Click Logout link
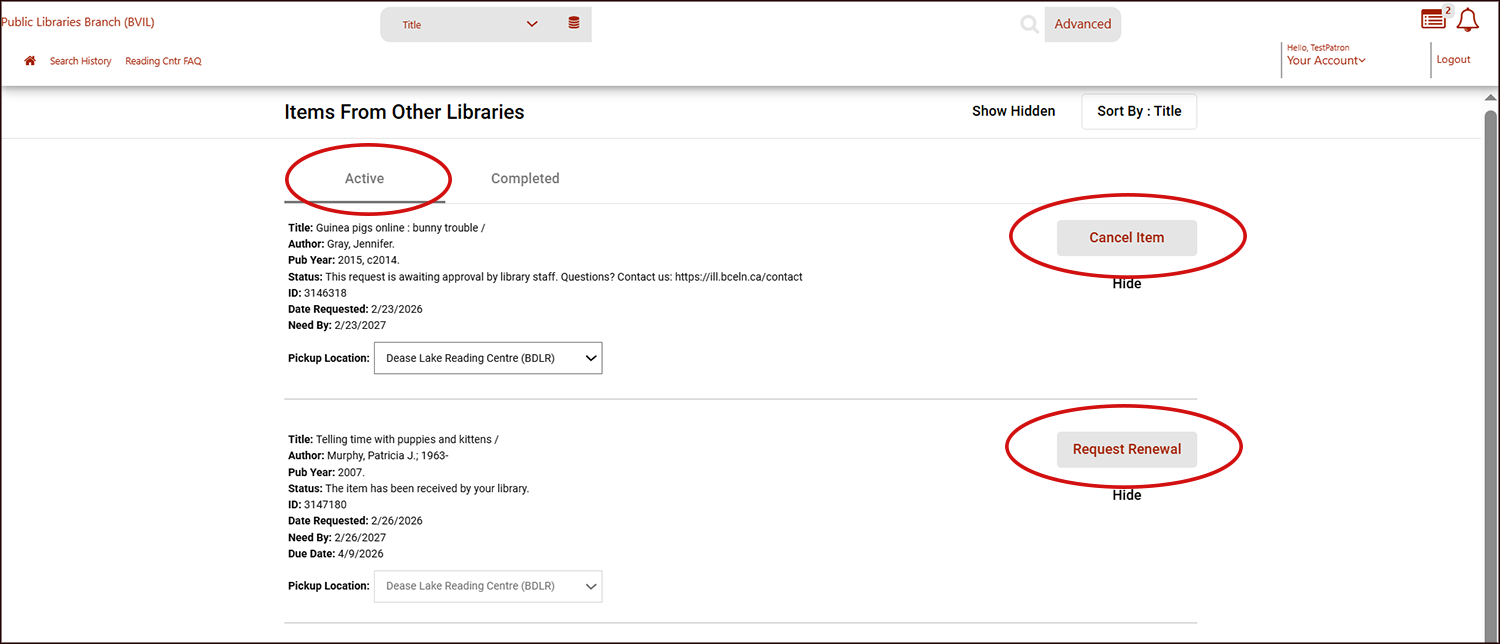The height and width of the screenshot is (644, 1500). [x=1453, y=60]
